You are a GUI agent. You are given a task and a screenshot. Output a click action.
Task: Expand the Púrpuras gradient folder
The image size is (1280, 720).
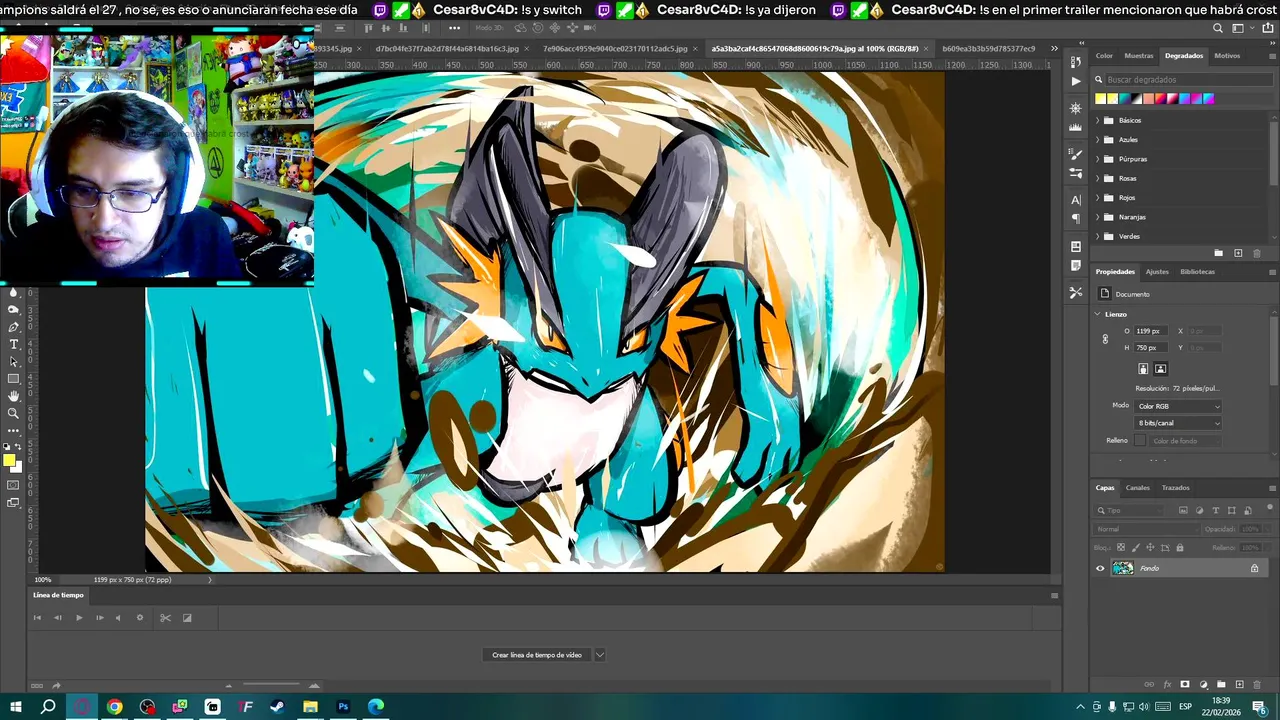[x=1098, y=159]
